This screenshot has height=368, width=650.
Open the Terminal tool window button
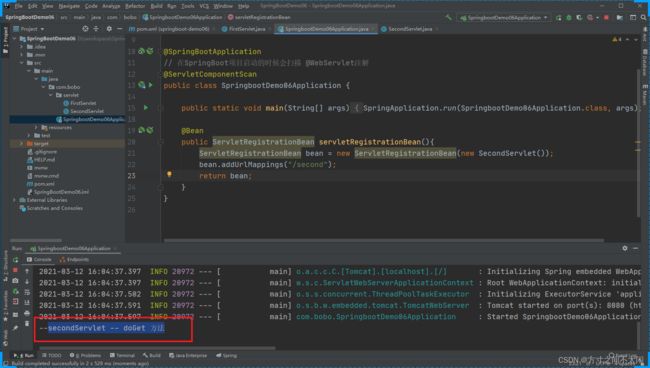point(122,356)
